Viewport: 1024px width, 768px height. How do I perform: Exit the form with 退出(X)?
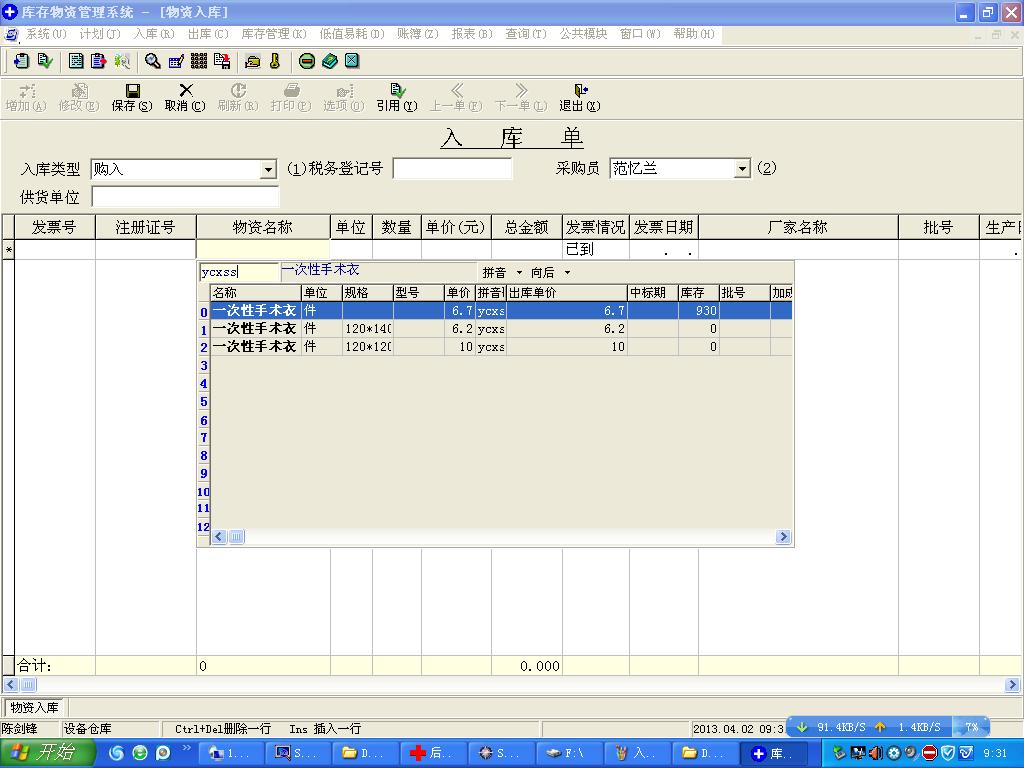tap(580, 97)
